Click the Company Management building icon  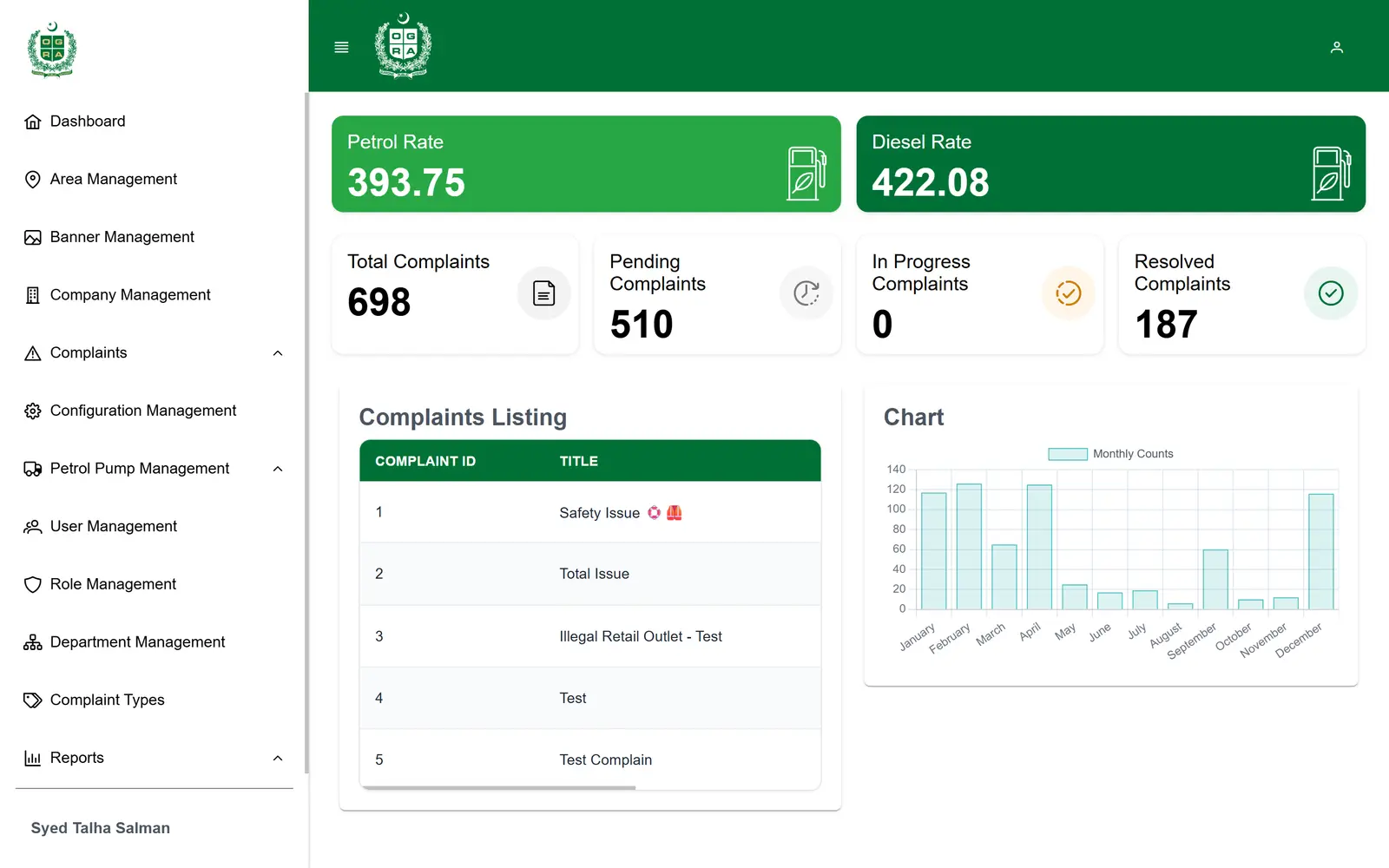tap(33, 295)
